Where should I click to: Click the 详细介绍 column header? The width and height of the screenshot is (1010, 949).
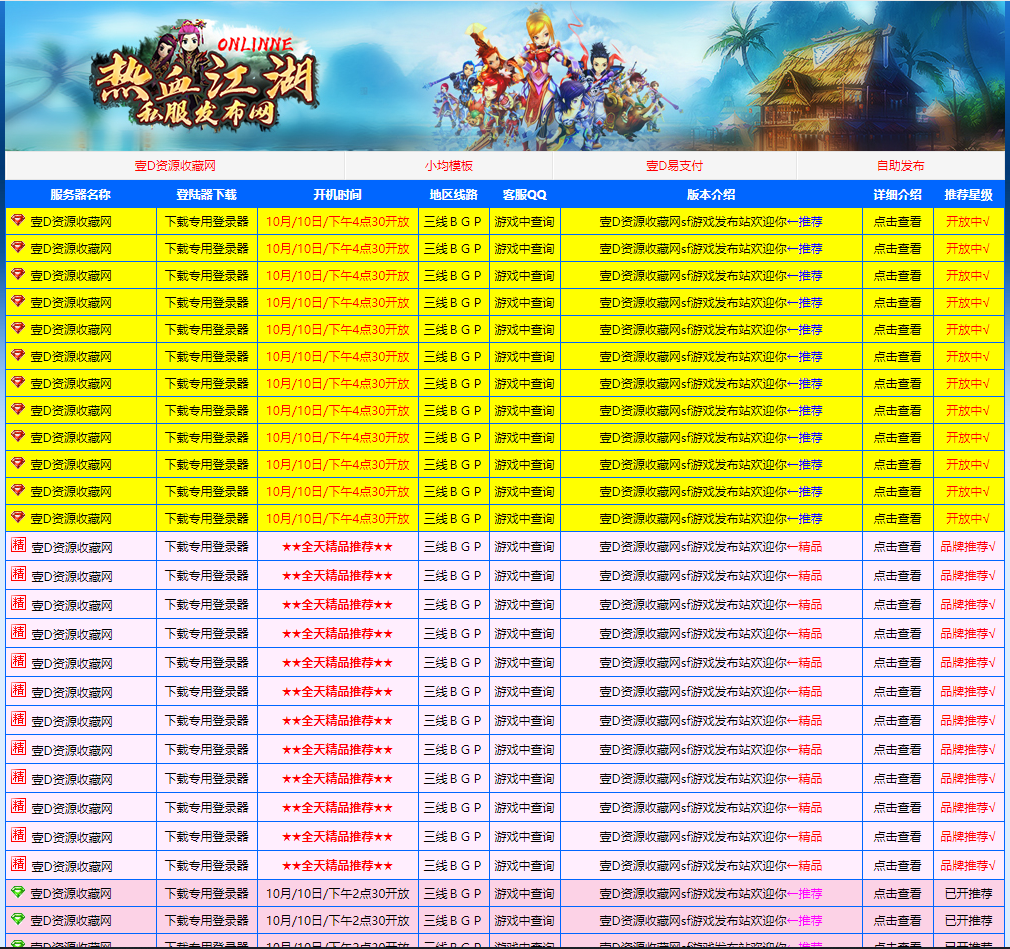pos(897,195)
